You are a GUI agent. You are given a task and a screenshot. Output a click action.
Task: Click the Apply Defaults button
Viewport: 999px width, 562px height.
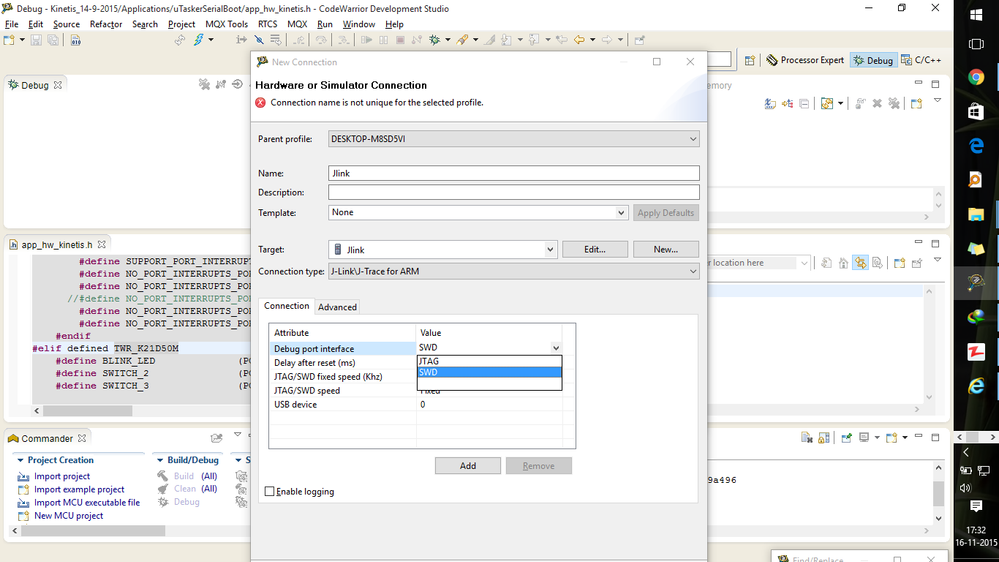(665, 213)
